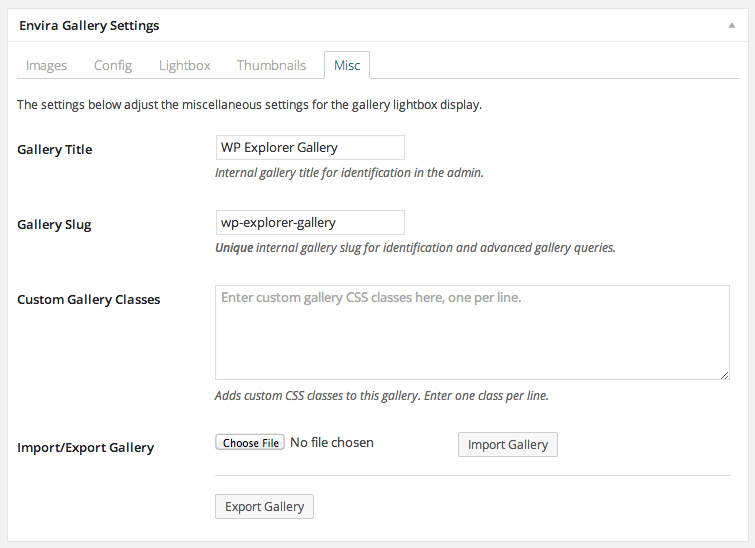Click into the Gallery Slug field

click(x=310, y=222)
